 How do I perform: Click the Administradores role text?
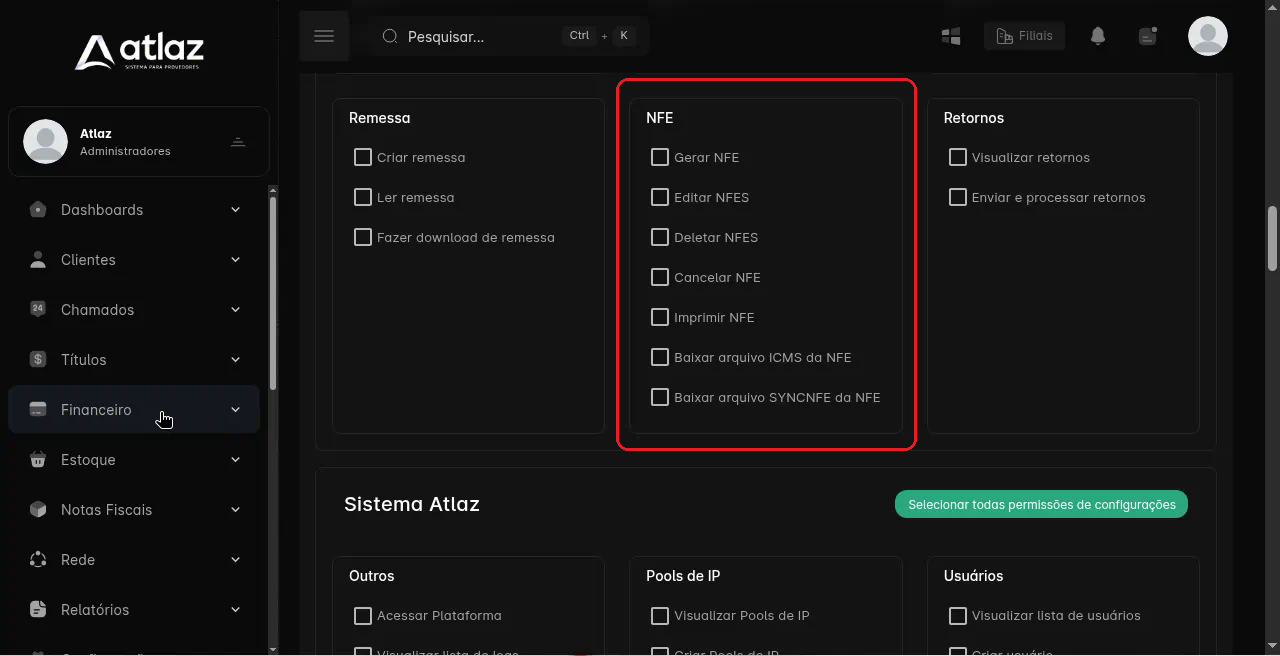(x=125, y=151)
